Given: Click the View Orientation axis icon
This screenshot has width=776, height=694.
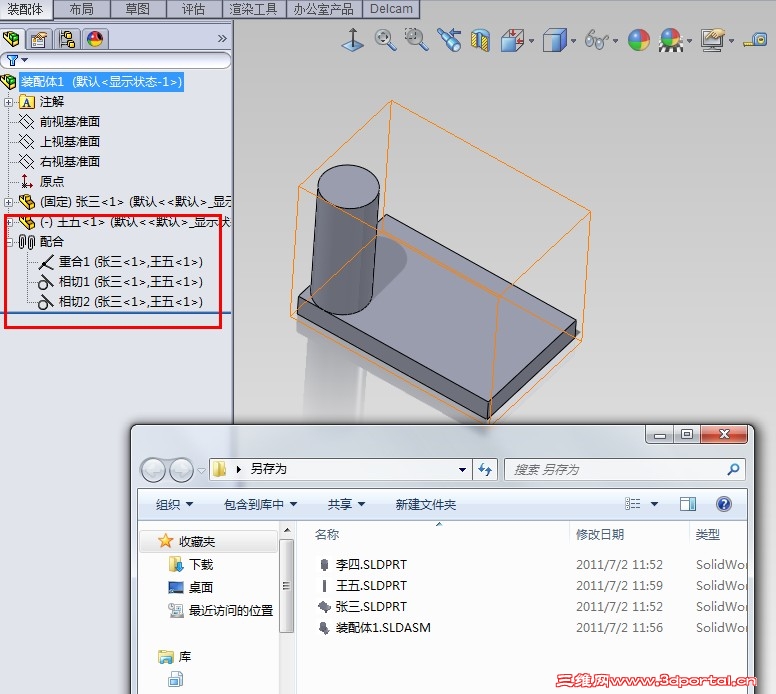Looking at the screenshot, I should 353,40.
